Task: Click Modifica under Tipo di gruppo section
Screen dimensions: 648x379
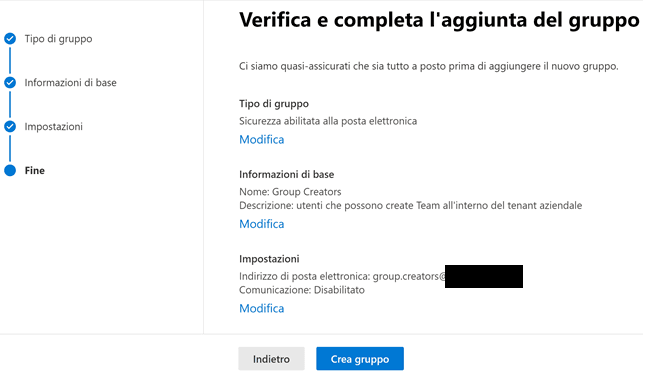Action: point(262,140)
